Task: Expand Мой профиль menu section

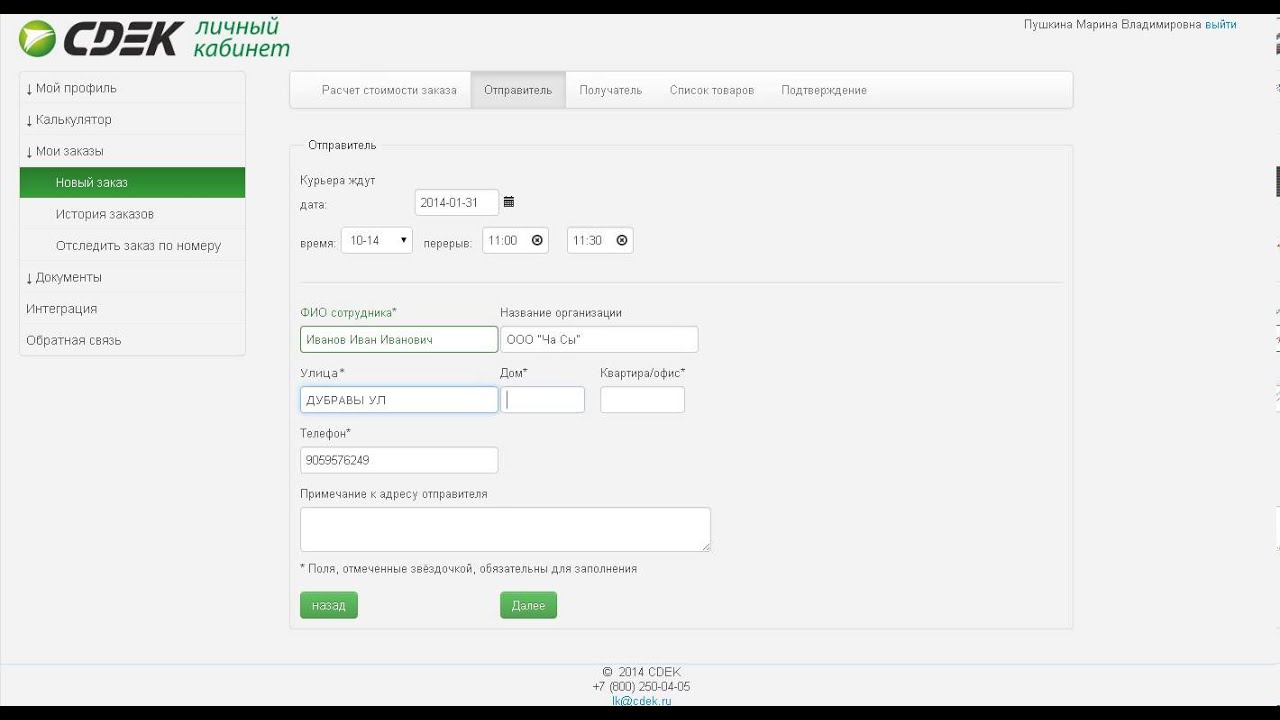Action: [132, 88]
